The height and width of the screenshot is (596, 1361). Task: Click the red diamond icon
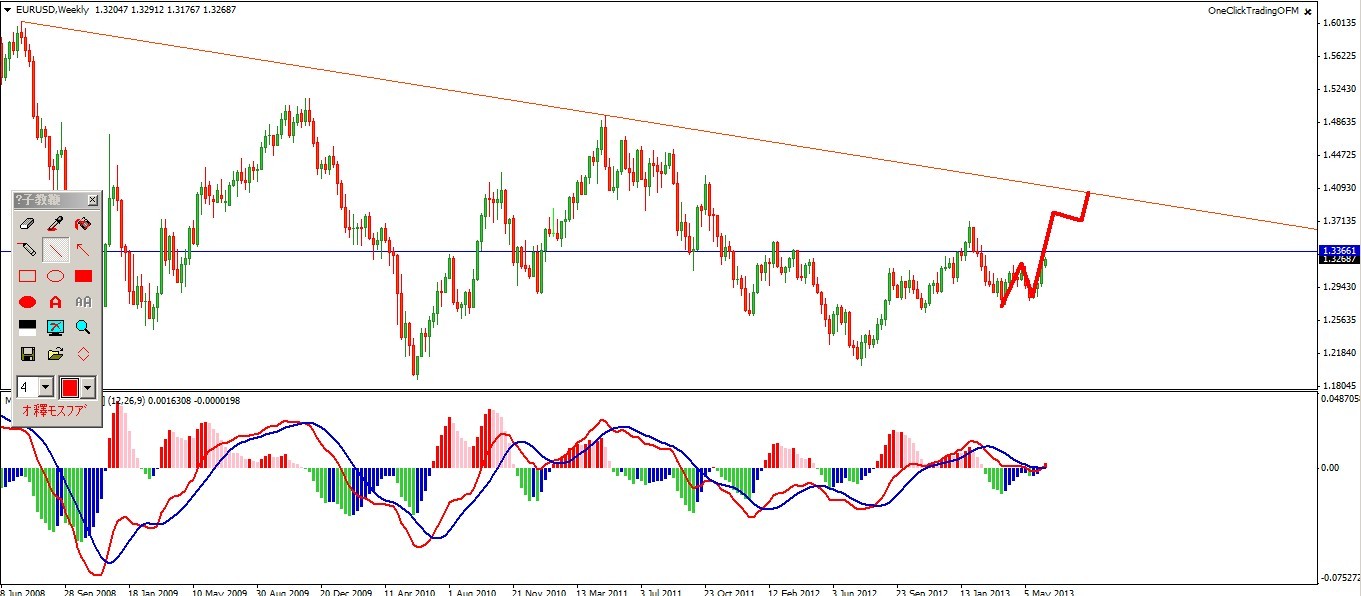84,354
